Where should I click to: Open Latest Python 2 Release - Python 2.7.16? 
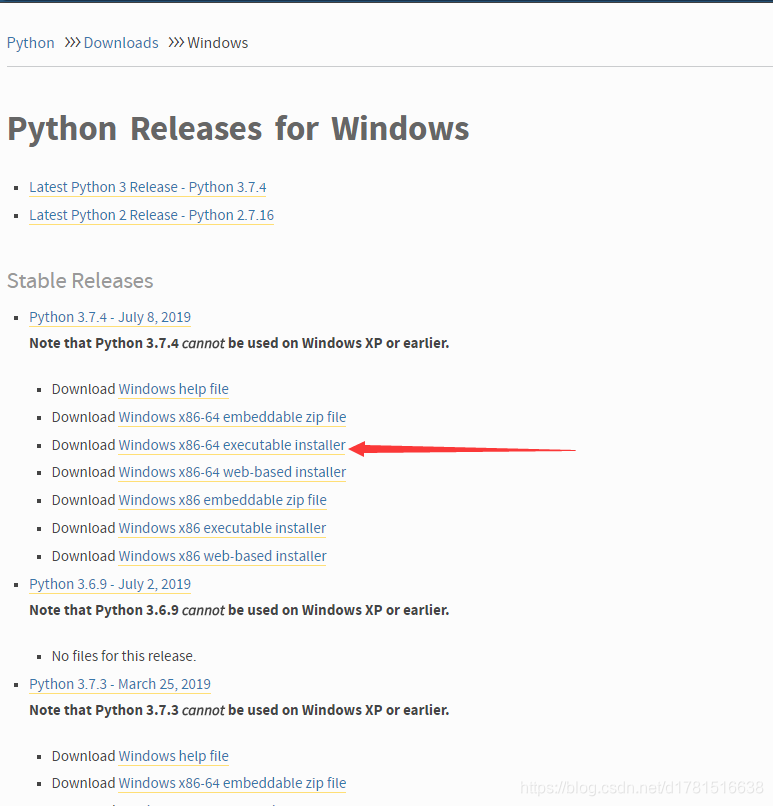coord(152,215)
